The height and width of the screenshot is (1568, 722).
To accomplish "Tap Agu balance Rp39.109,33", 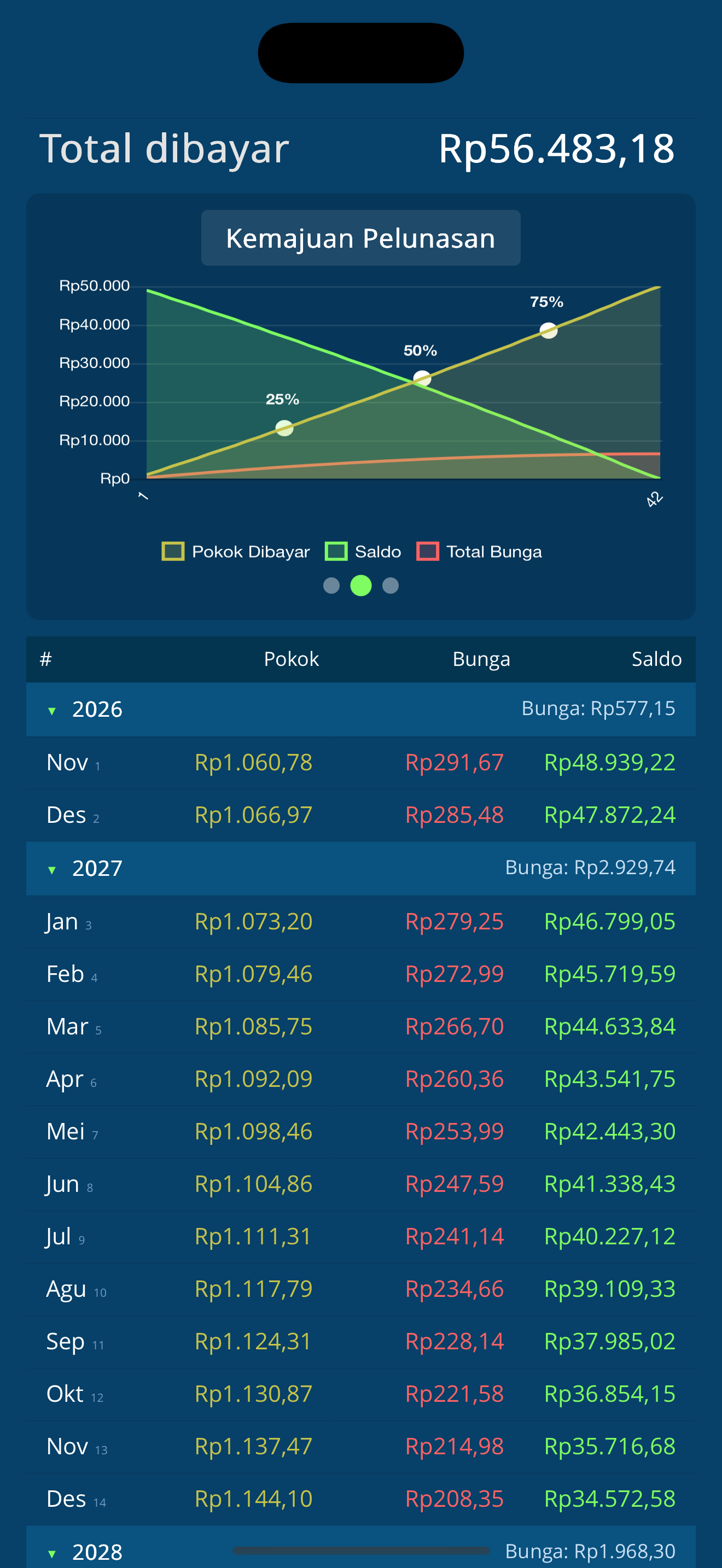I will coord(610,1289).
